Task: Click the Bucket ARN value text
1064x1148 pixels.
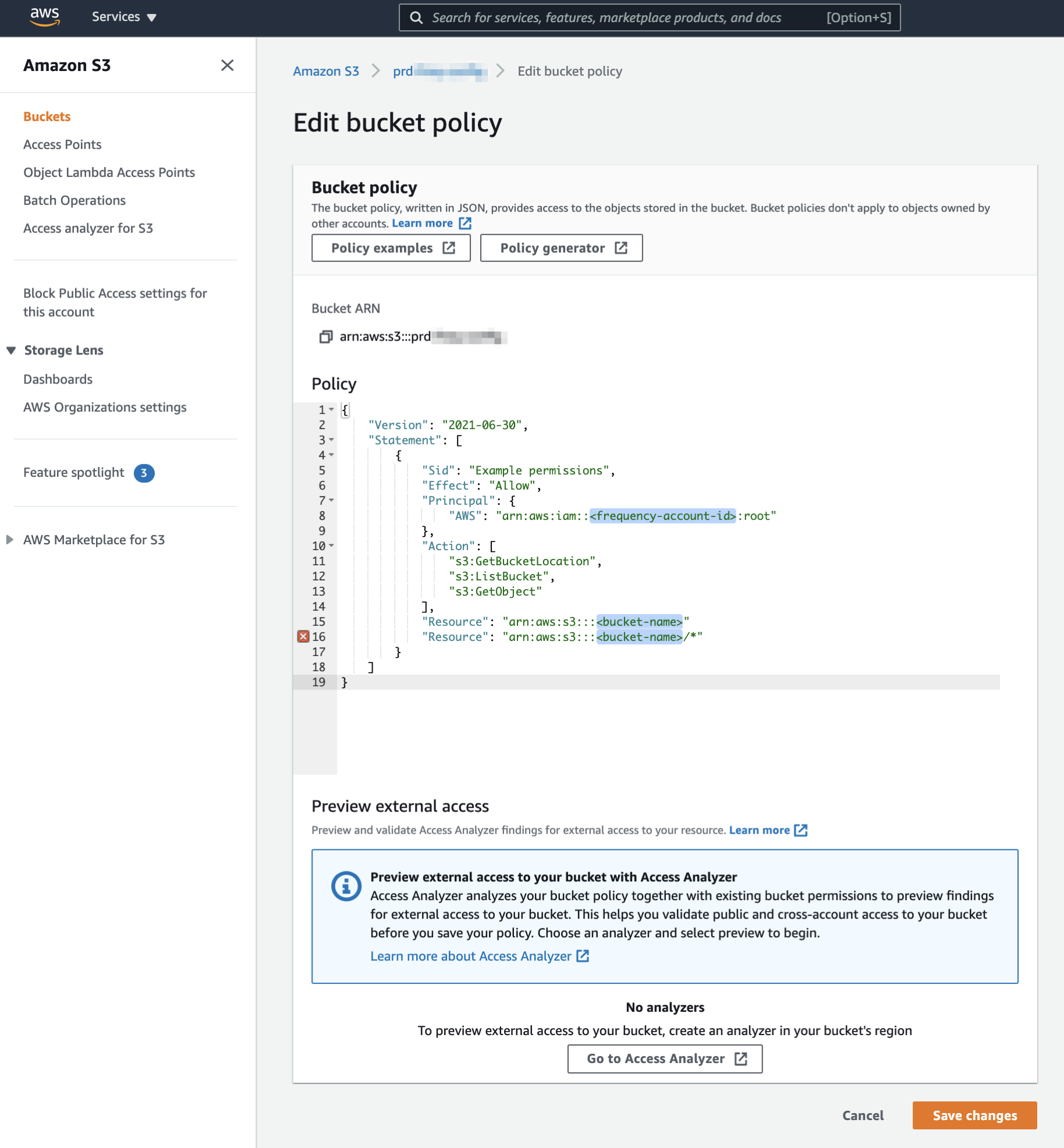Action: (x=423, y=336)
